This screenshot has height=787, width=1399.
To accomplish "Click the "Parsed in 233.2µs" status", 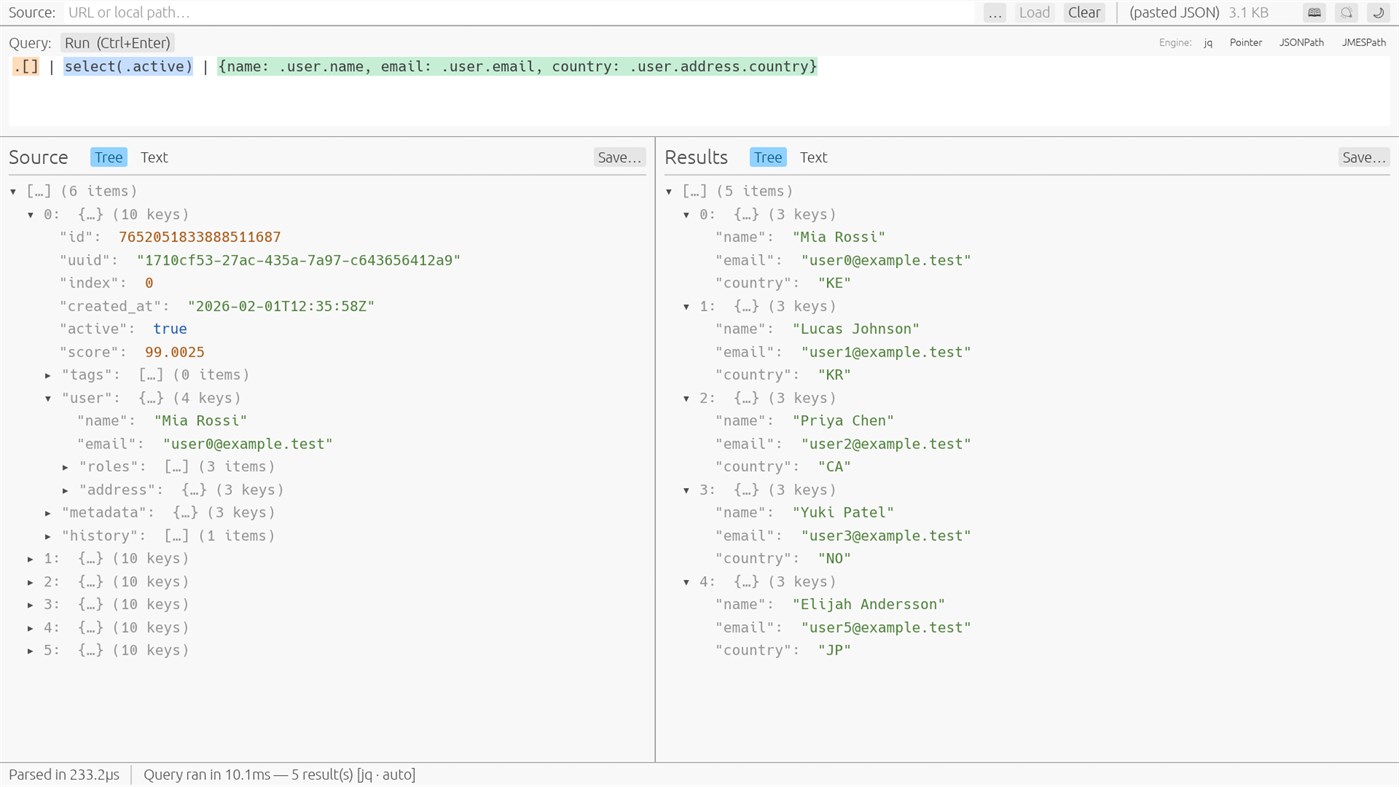I will 64,775.
